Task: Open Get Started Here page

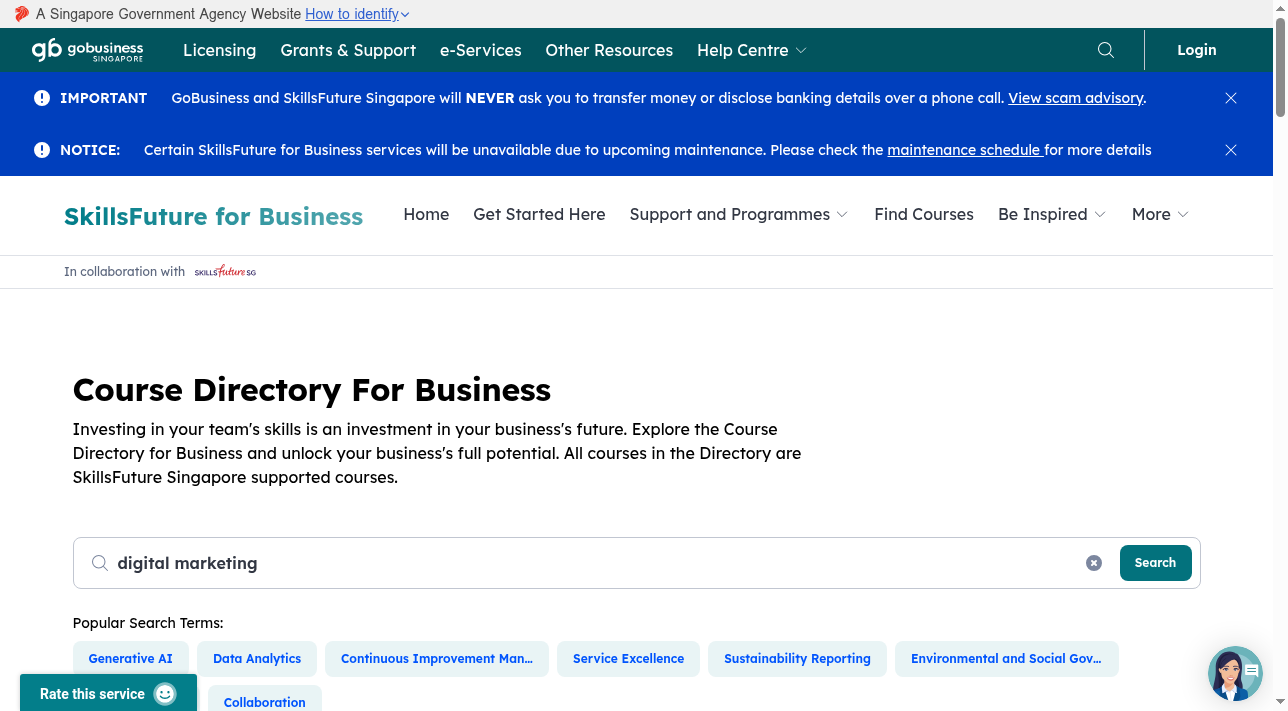Action: [x=539, y=214]
